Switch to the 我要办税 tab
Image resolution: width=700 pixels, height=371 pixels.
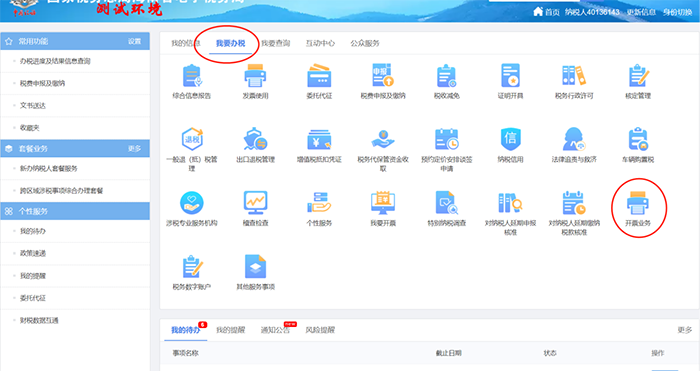tap(230, 43)
